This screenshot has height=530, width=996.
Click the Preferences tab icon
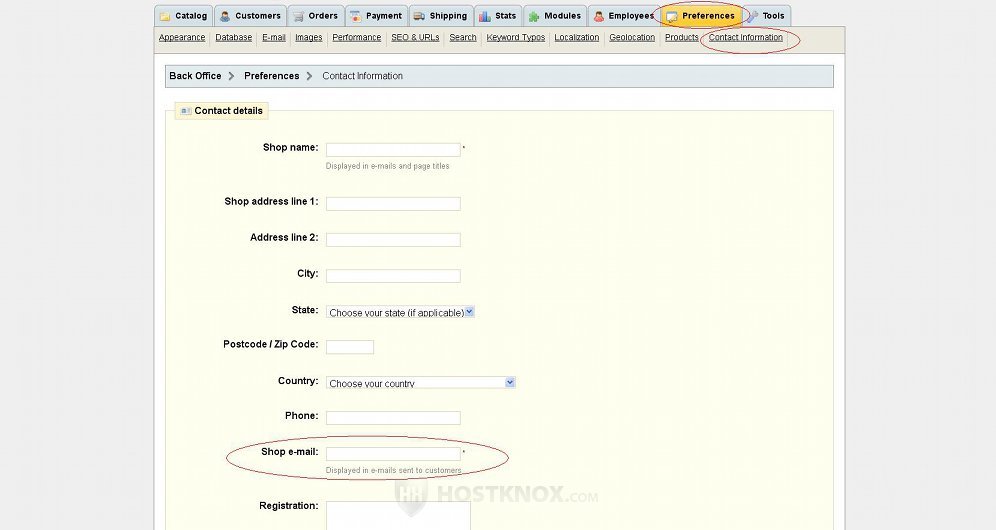[672, 17]
